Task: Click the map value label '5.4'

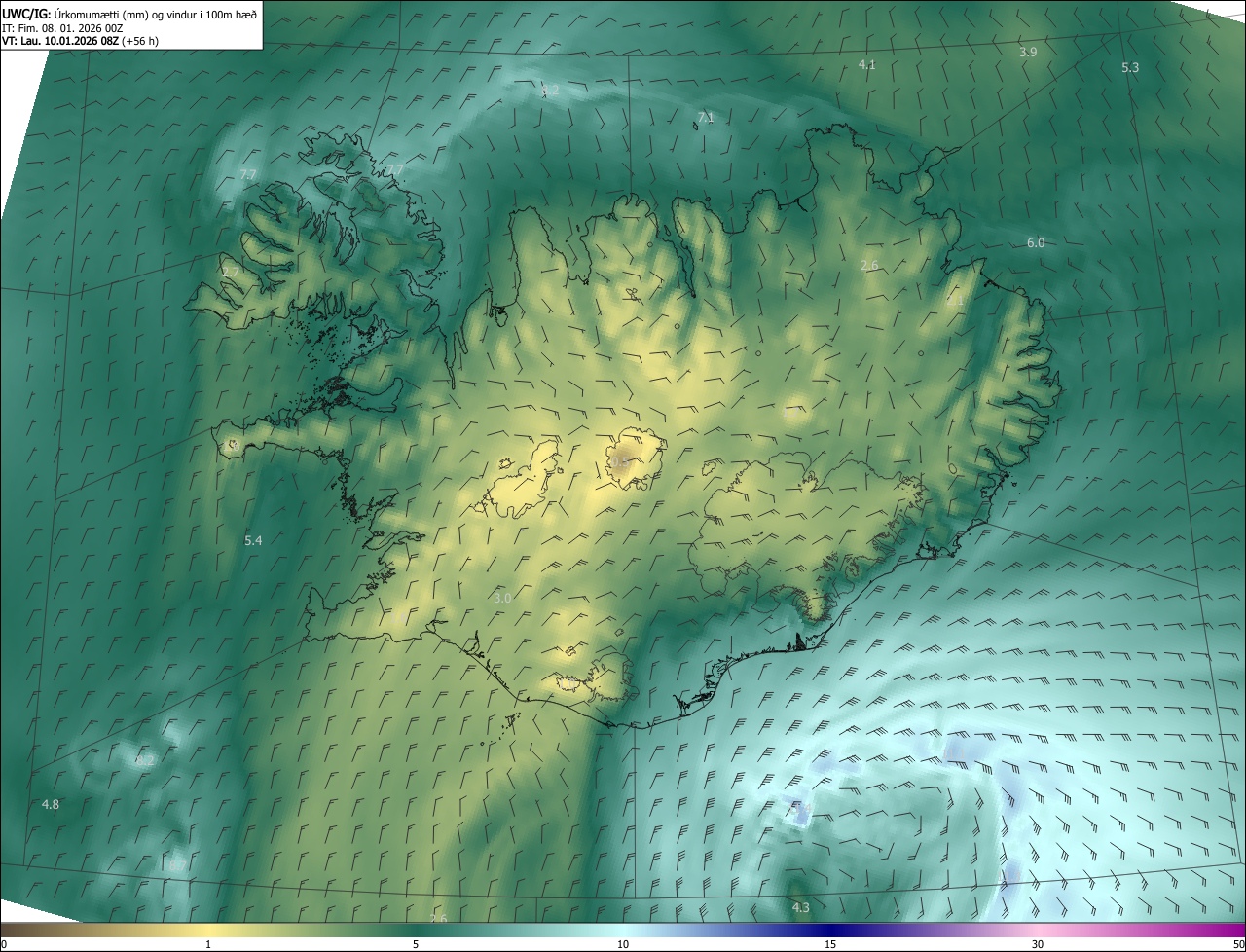Action: [253, 539]
